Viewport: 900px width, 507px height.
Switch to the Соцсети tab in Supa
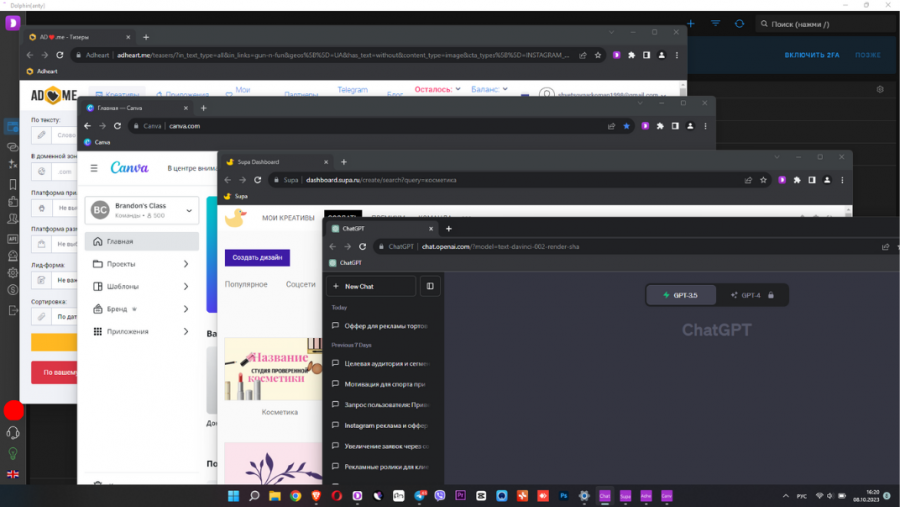pos(301,284)
